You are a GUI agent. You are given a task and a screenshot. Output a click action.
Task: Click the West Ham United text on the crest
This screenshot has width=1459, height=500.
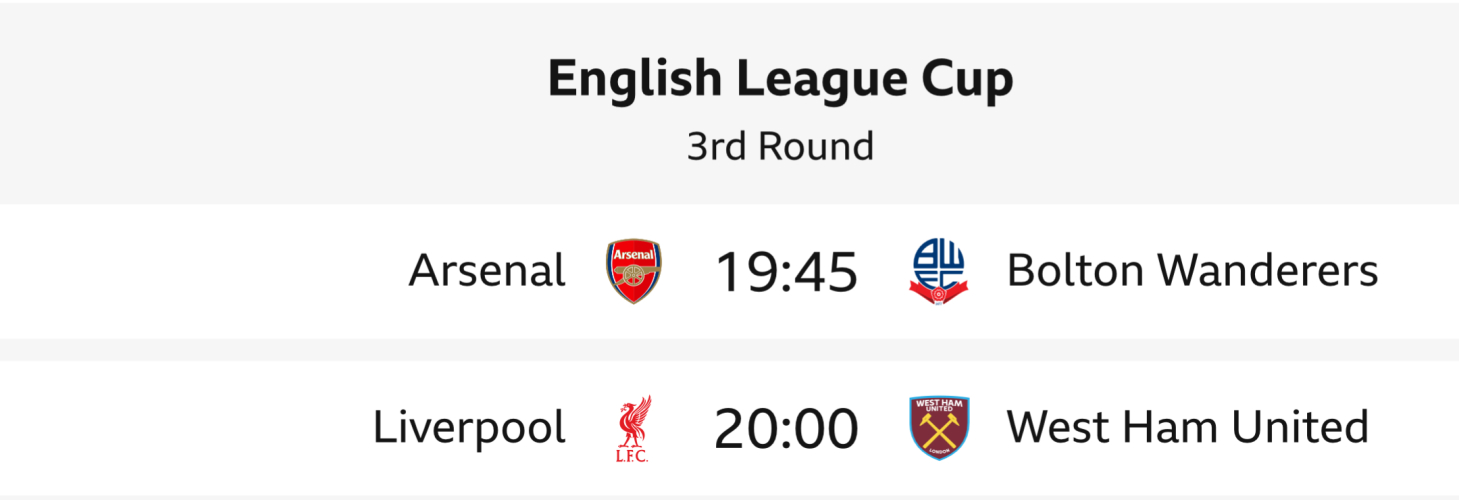(x=939, y=407)
